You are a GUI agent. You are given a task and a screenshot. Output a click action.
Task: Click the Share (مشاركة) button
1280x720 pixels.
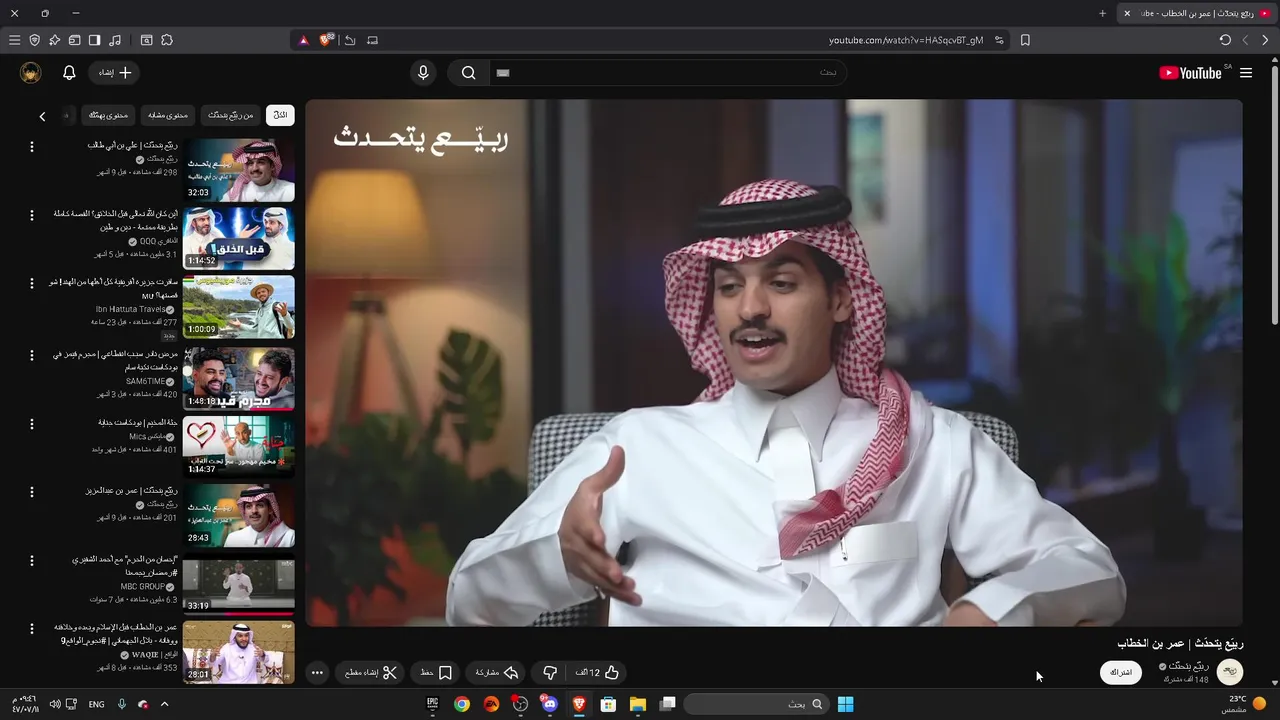pos(497,673)
